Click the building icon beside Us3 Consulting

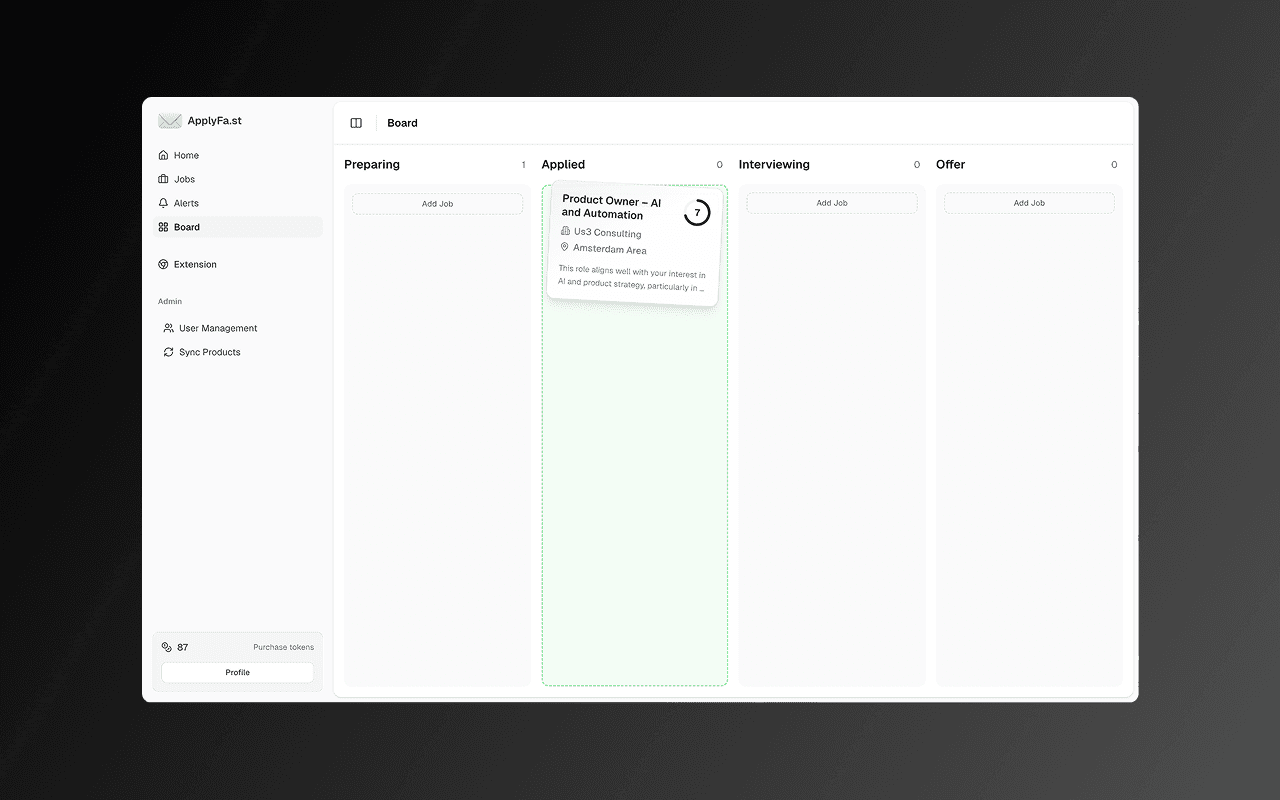click(565, 231)
